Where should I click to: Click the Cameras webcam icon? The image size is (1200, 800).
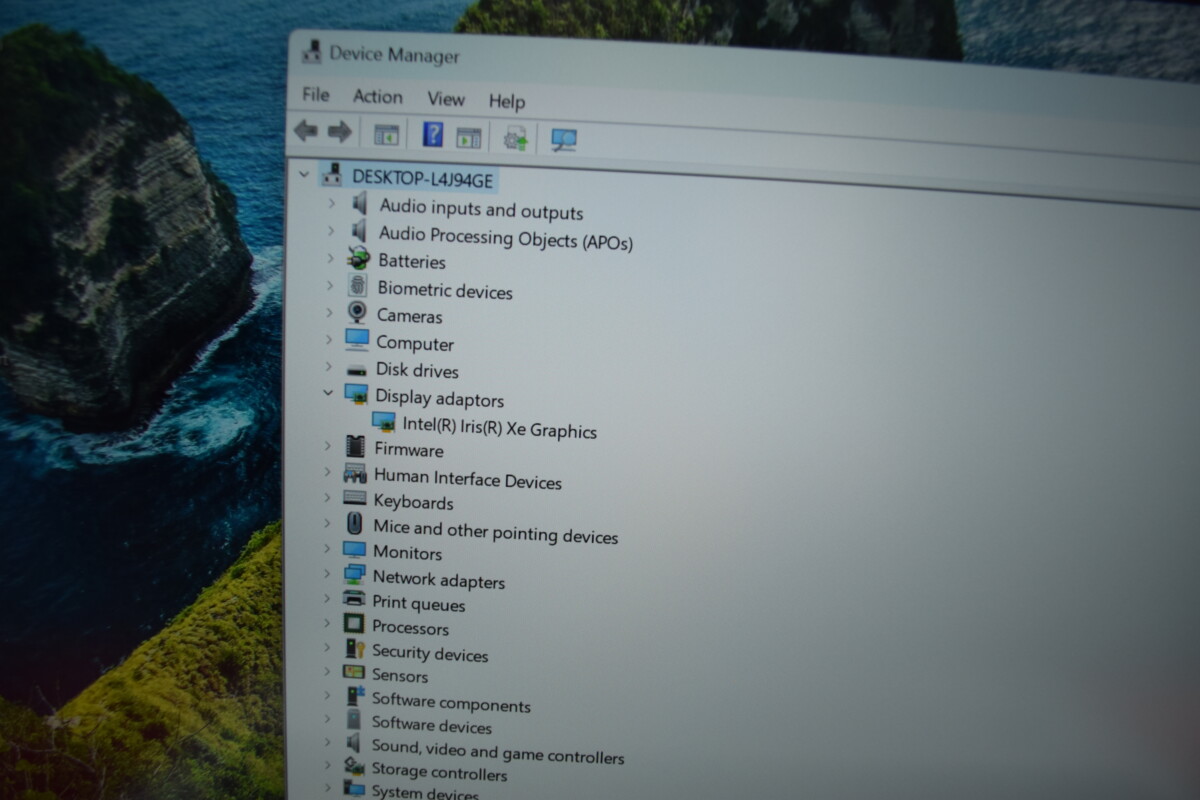357,313
